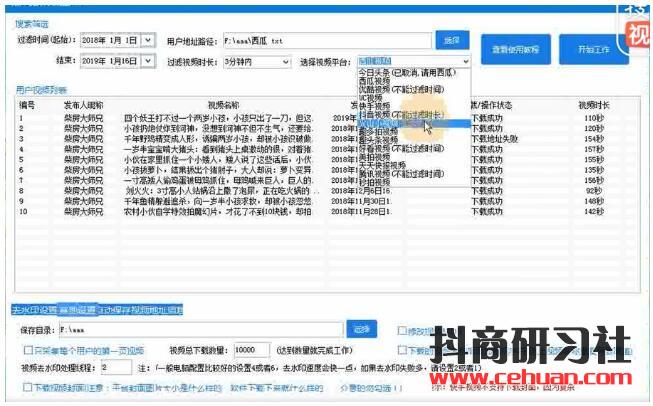Viewport: 653px width, 406px height.
Task: Select row starting 小孩拔萝卜
Action: (x=326, y=170)
